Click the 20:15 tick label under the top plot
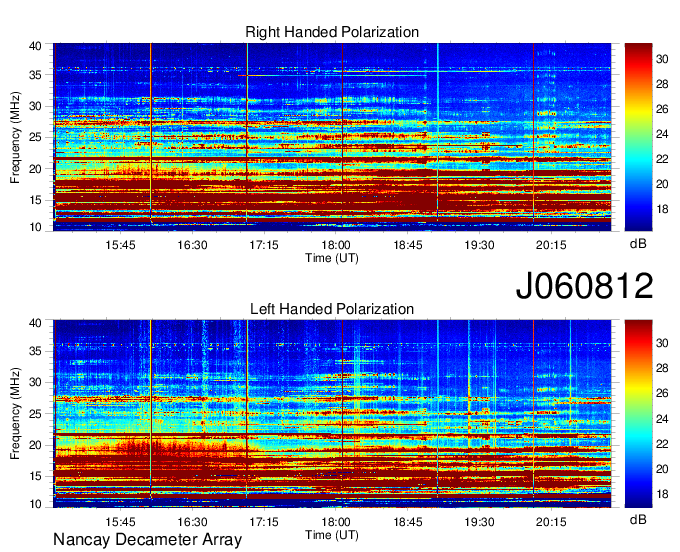Screen dimensions: 680x552 (x=551, y=245)
